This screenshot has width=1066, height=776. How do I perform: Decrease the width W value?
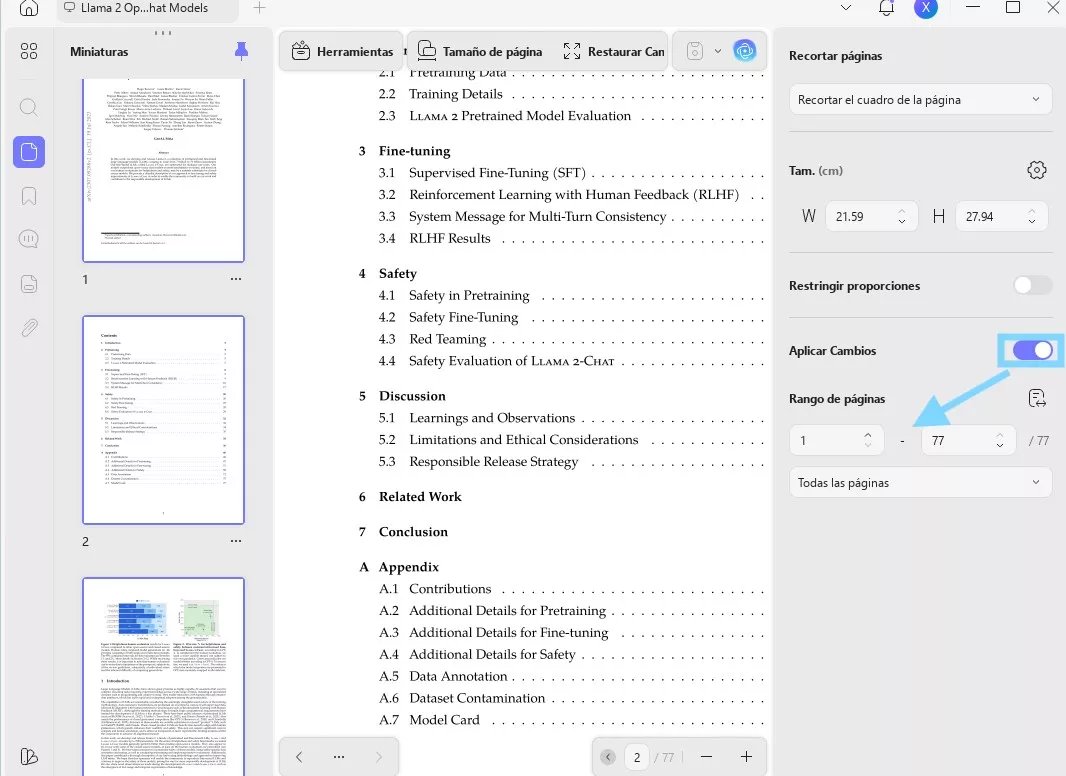(901, 222)
